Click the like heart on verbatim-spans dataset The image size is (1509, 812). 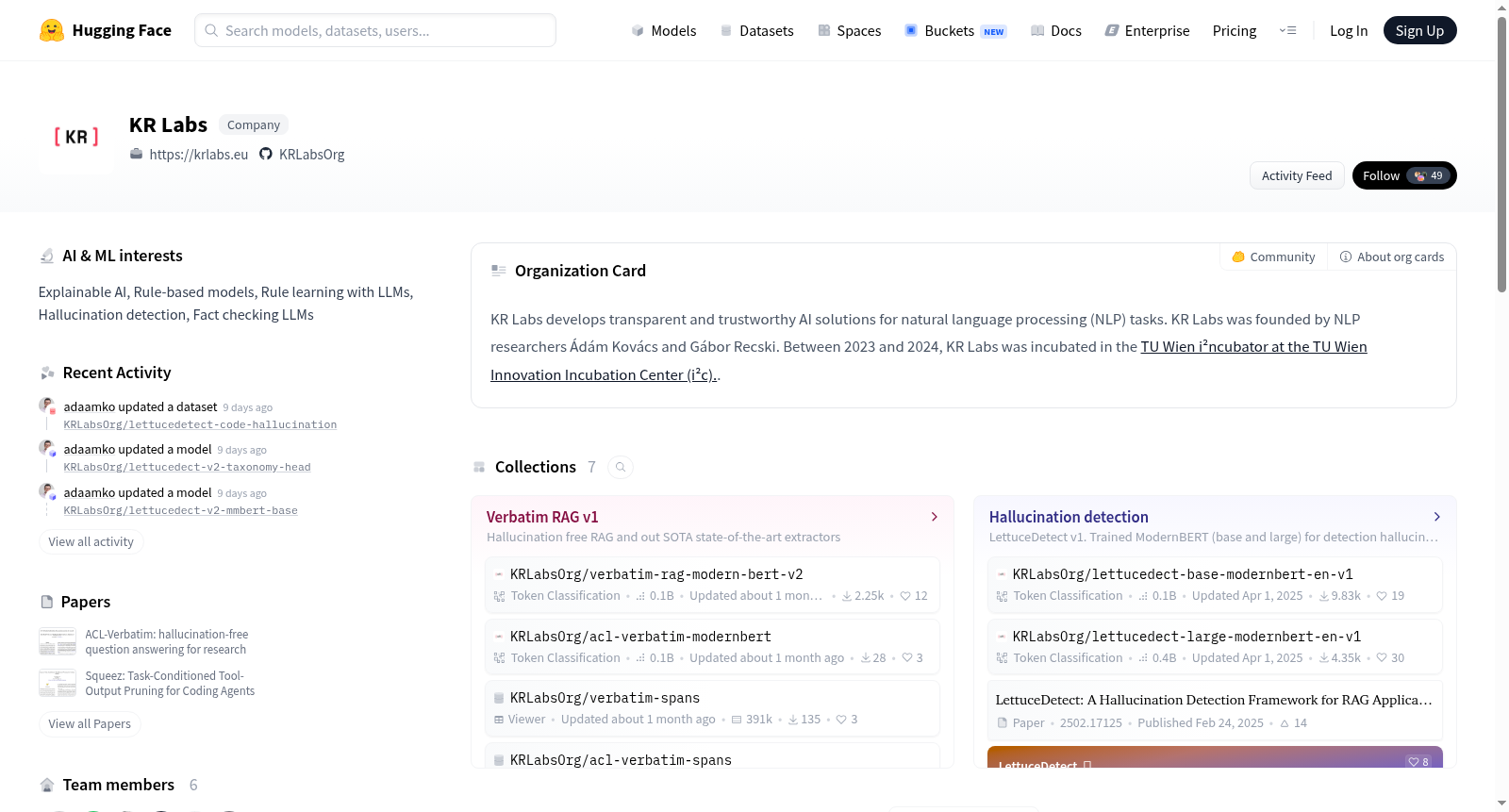(841, 720)
